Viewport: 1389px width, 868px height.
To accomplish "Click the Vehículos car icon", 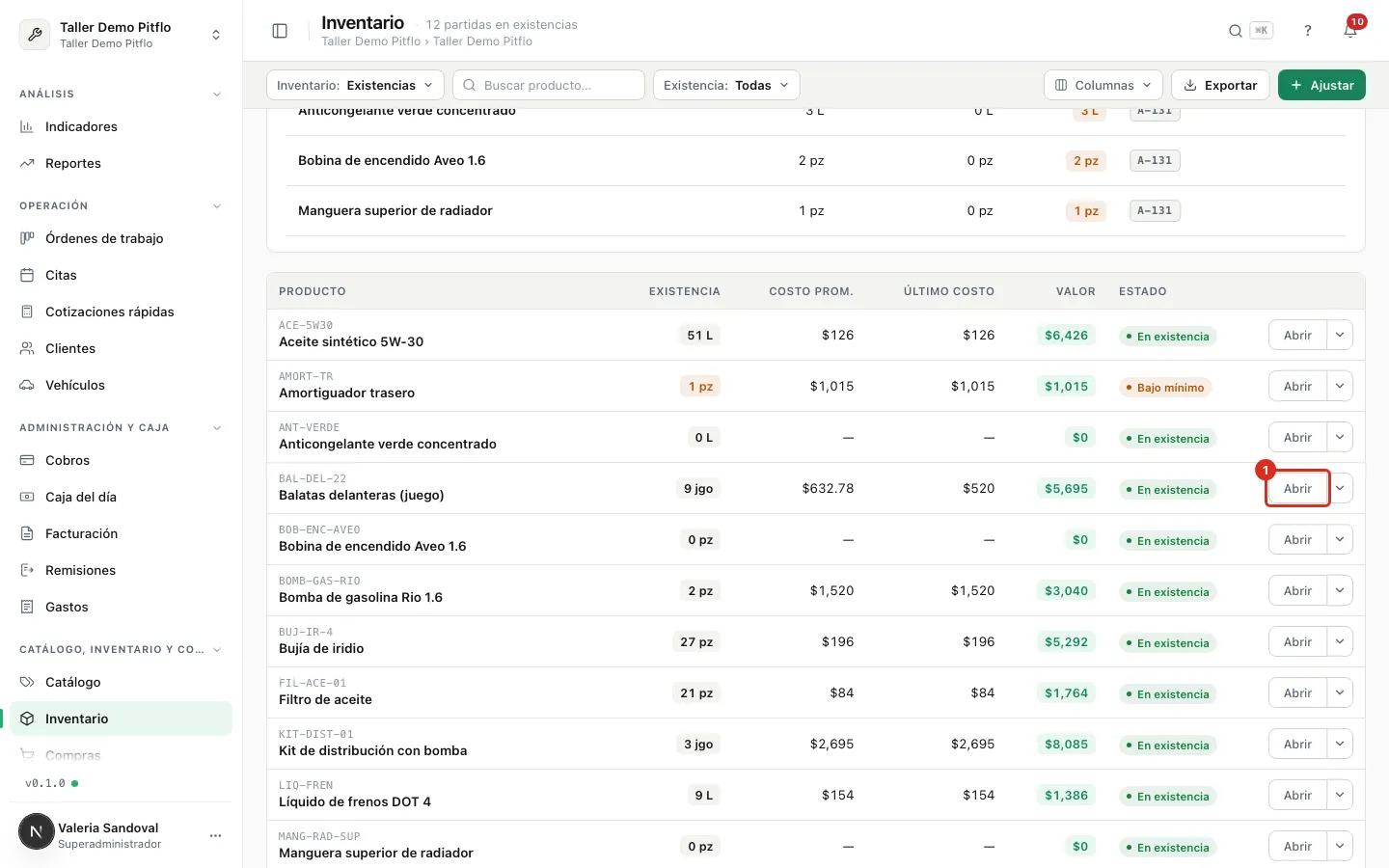I will (27, 385).
